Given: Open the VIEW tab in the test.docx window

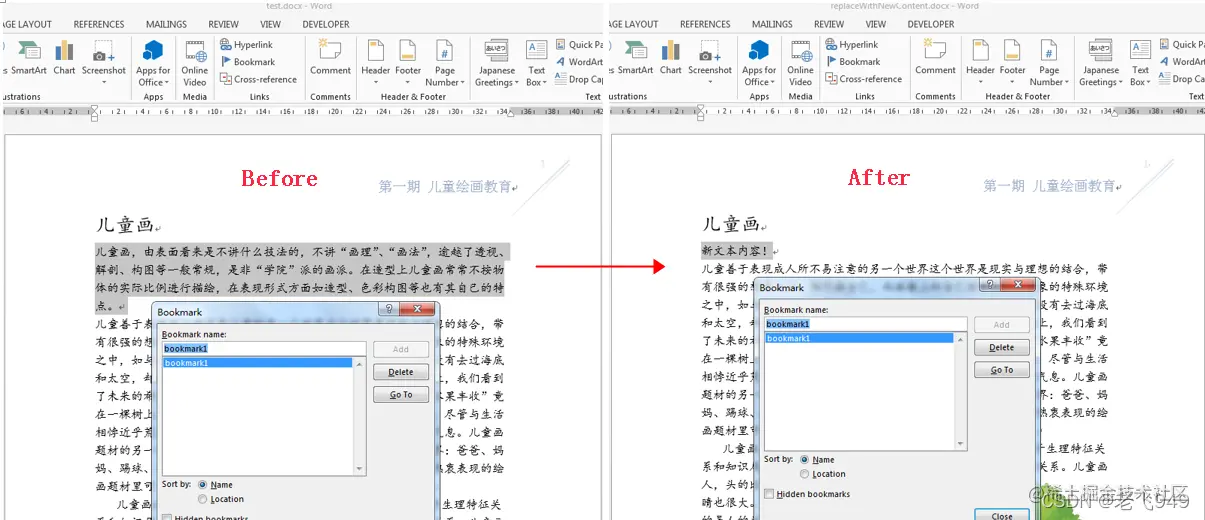Looking at the screenshot, I should [270, 24].
